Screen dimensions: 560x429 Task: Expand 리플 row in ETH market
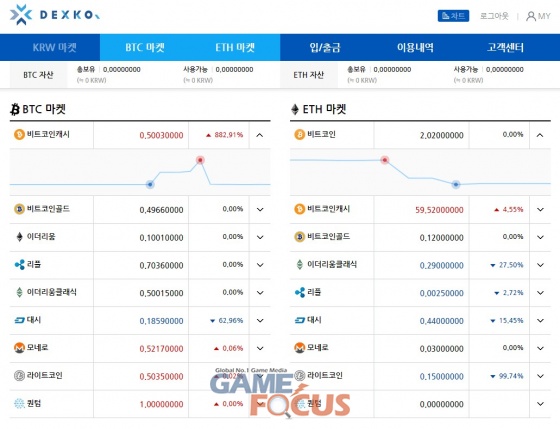tap(540, 293)
